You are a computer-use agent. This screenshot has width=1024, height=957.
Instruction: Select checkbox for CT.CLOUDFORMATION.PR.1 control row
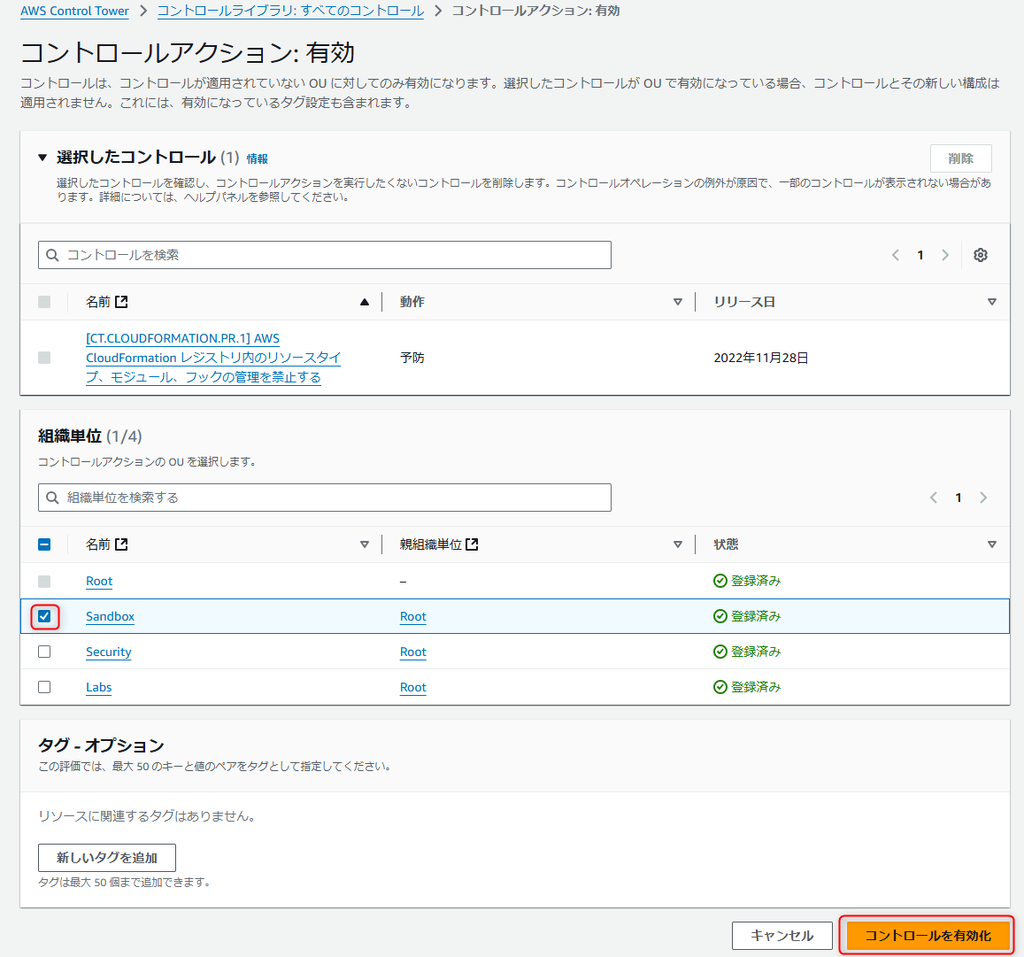pos(44,358)
